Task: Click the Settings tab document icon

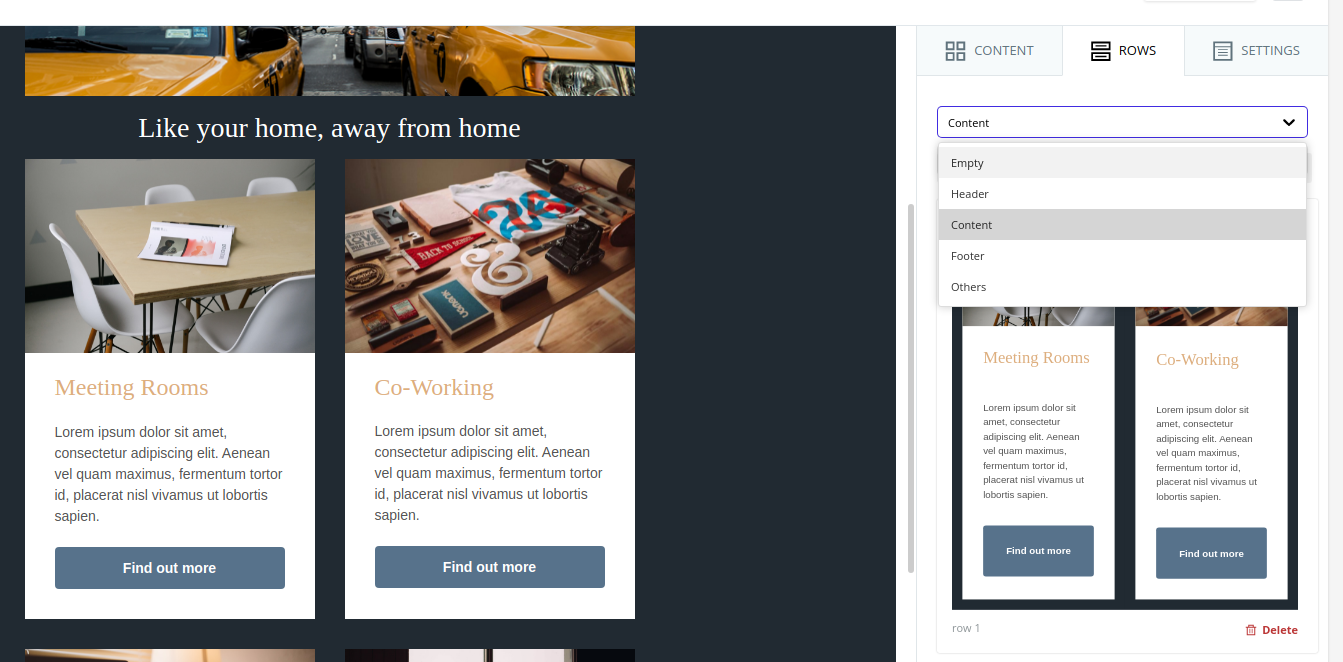Action: point(1222,51)
